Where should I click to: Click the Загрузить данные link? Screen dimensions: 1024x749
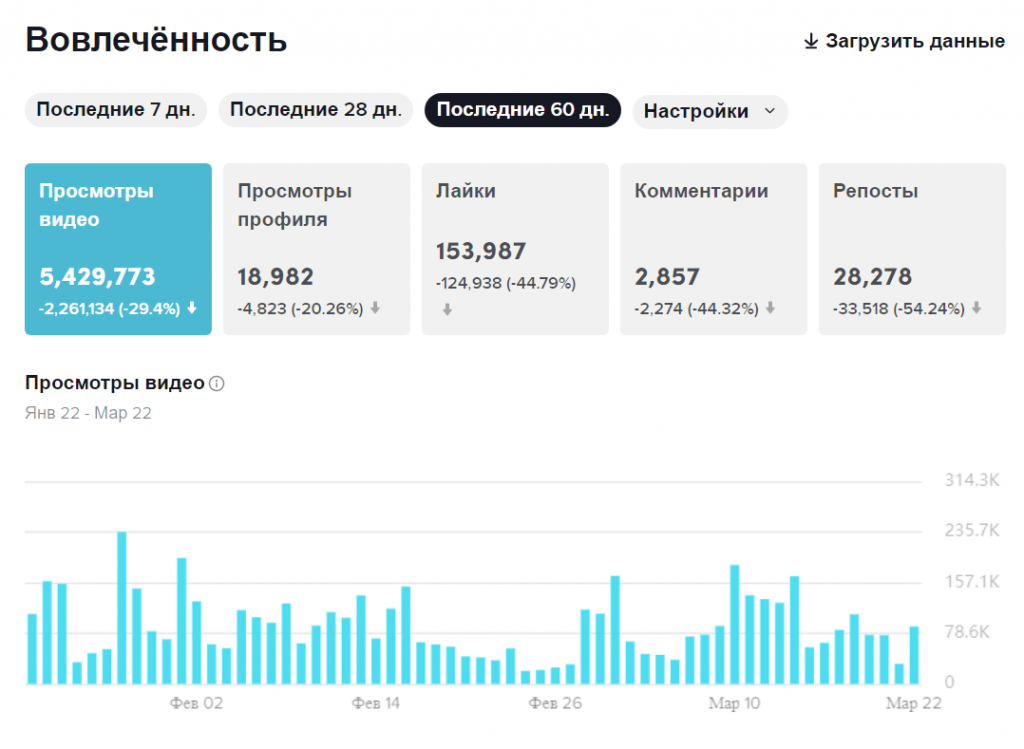(914, 41)
